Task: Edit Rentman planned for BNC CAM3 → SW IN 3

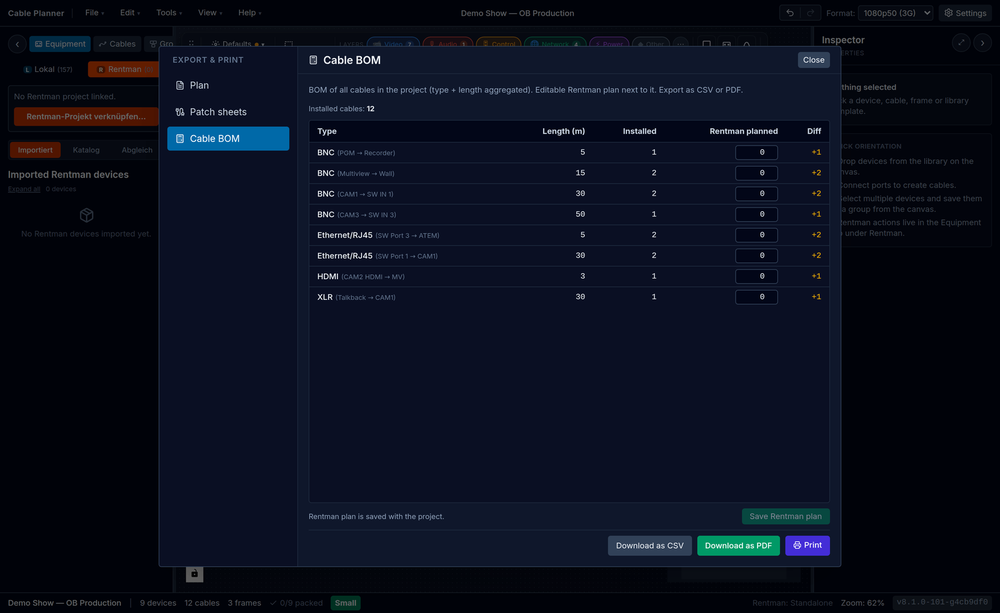Action: click(756, 214)
